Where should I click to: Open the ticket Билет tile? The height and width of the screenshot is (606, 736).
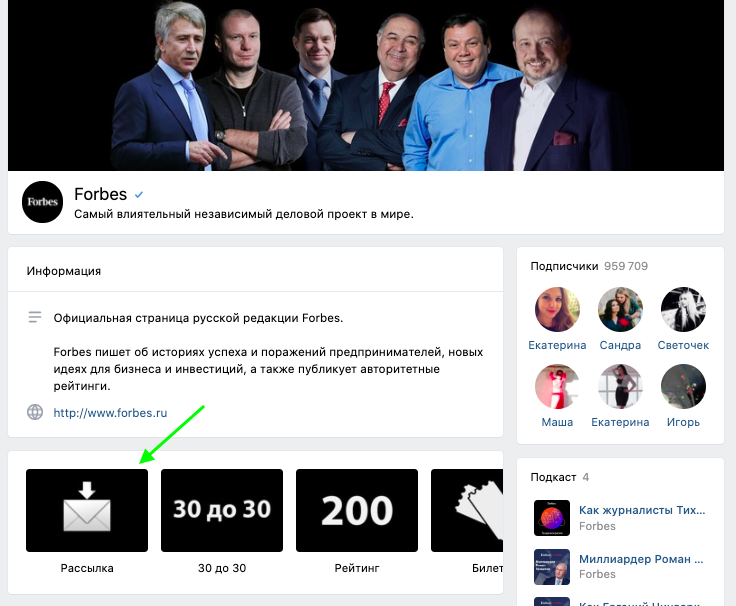[x=467, y=510]
